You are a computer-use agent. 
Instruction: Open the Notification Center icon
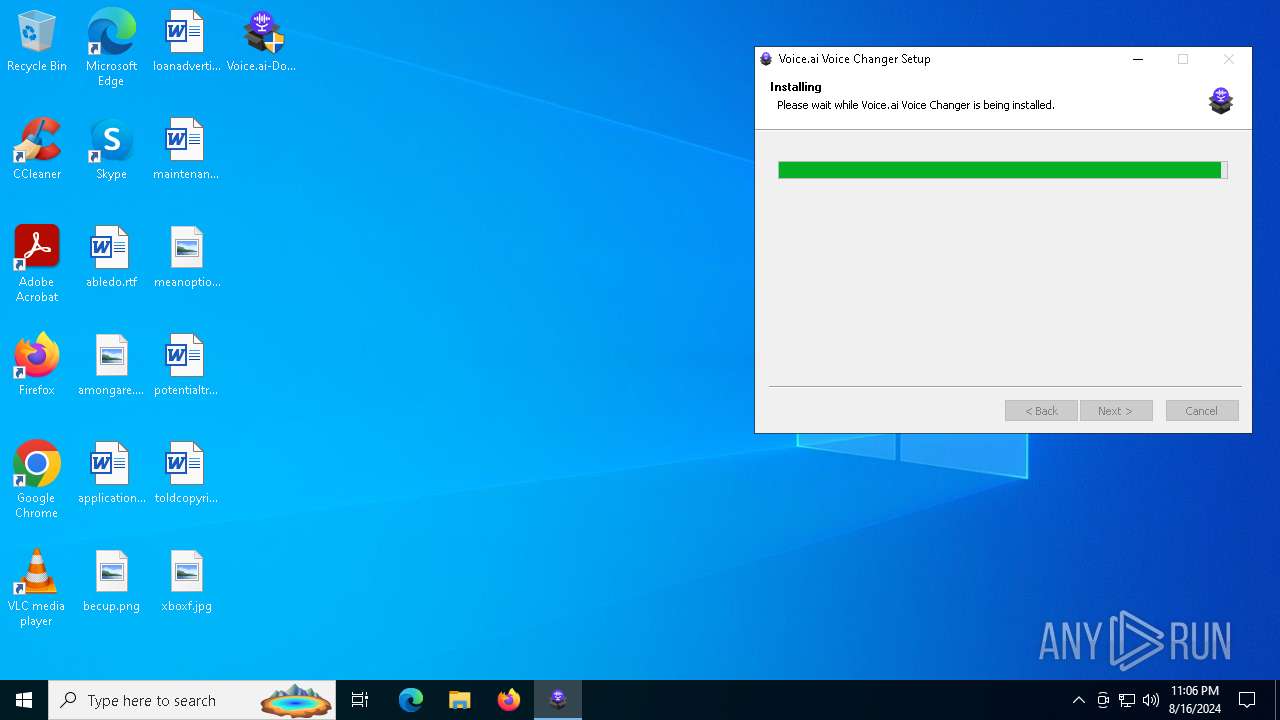point(1247,700)
